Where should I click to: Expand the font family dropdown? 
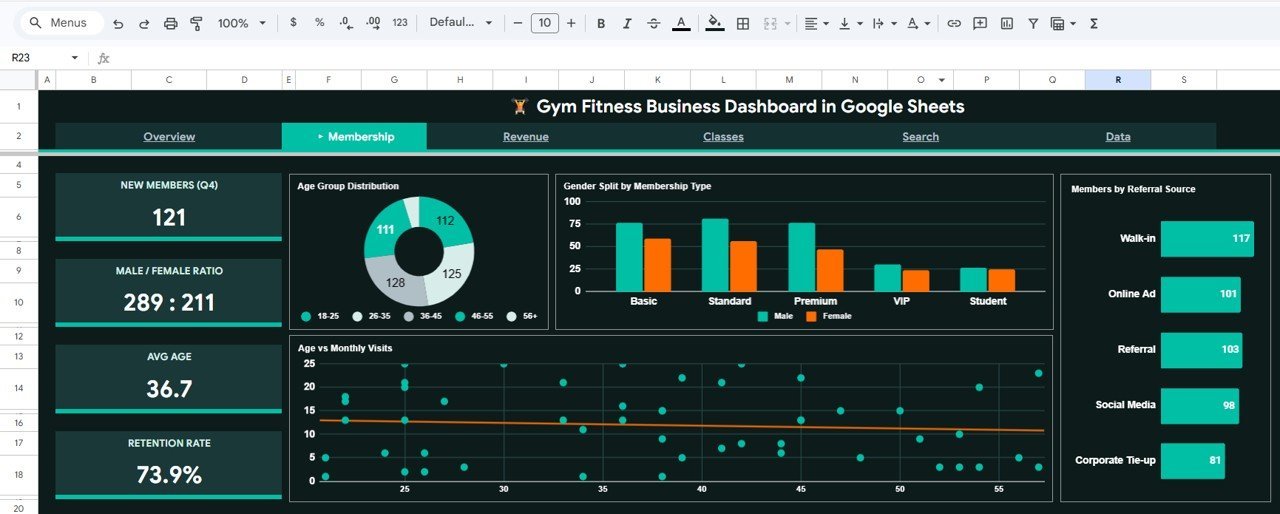click(461, 23)
